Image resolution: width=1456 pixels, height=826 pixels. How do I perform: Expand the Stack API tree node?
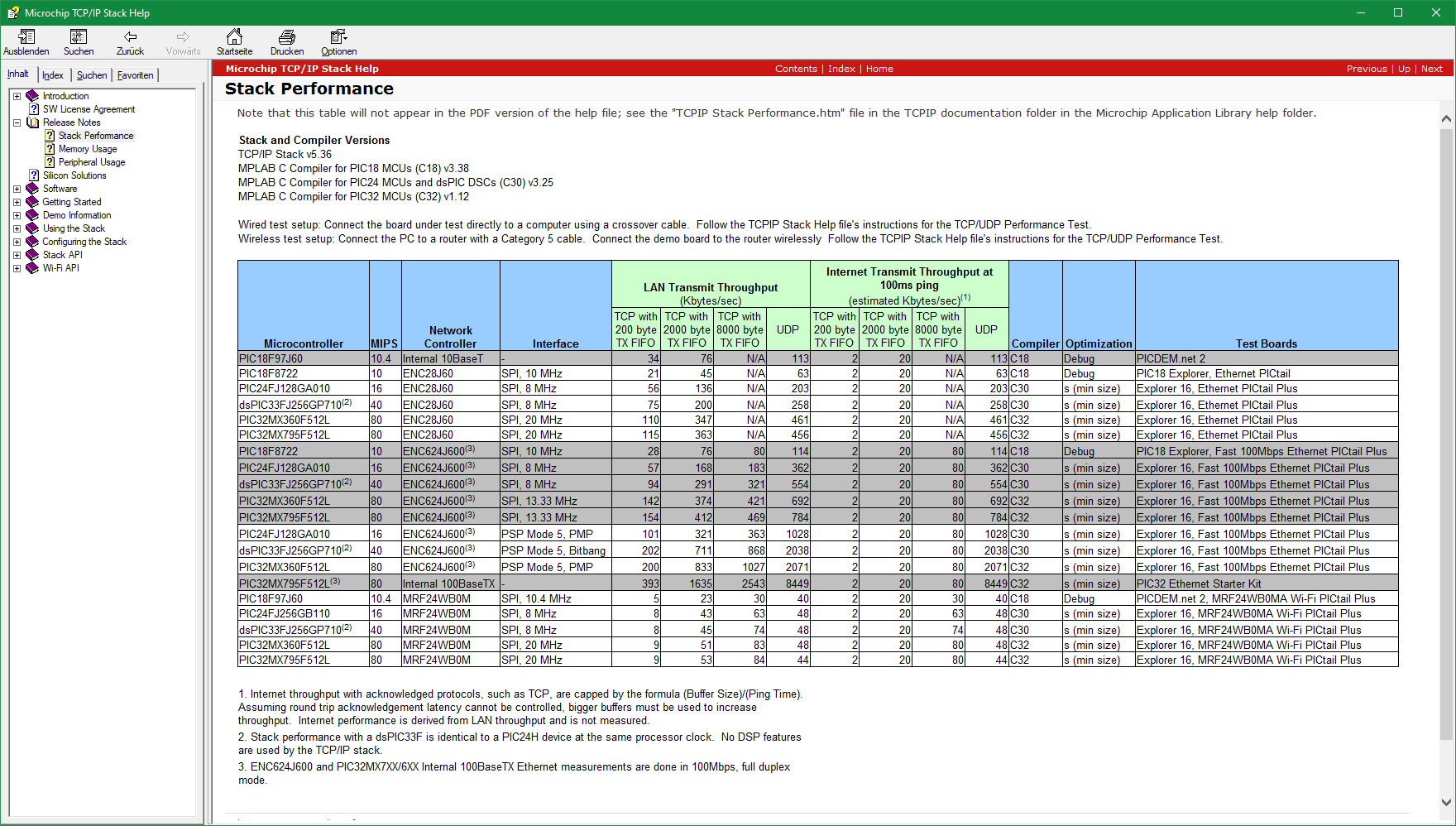click(x=17, y=255)
